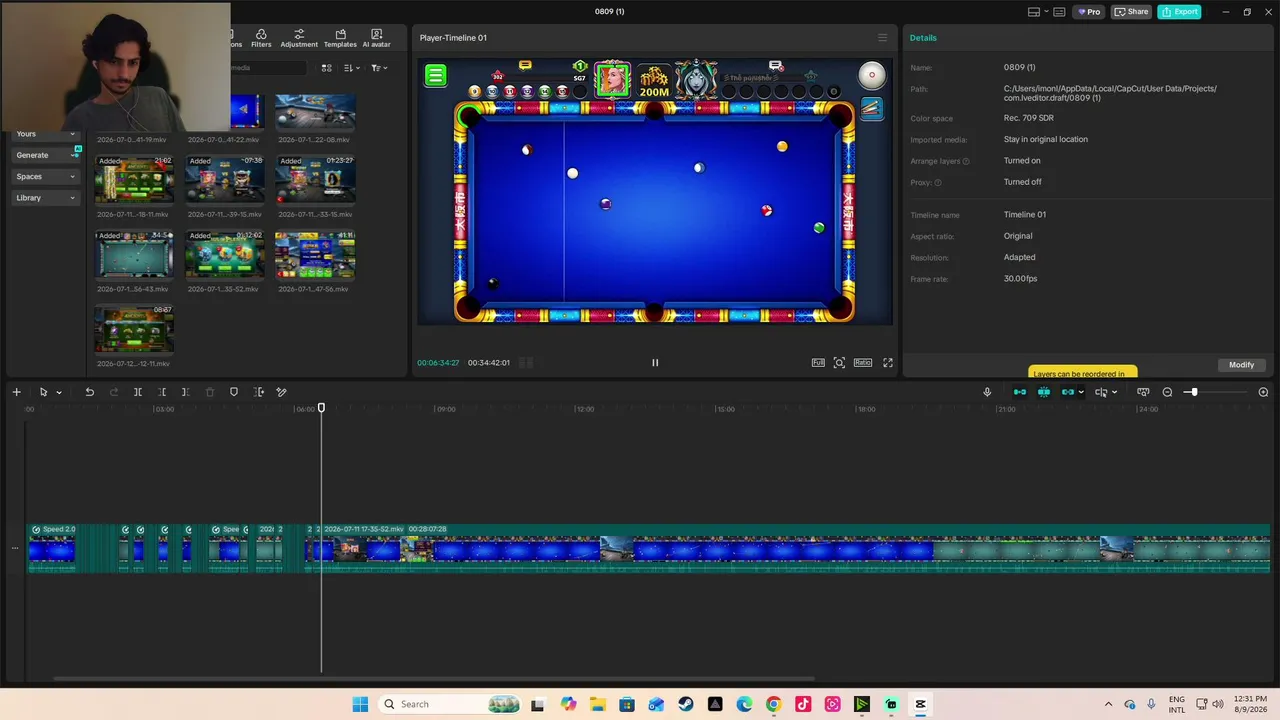The height and width of the screenshot is (720, 1280).
Task: Expand the Yours section
Action: (x=46, y=134)
